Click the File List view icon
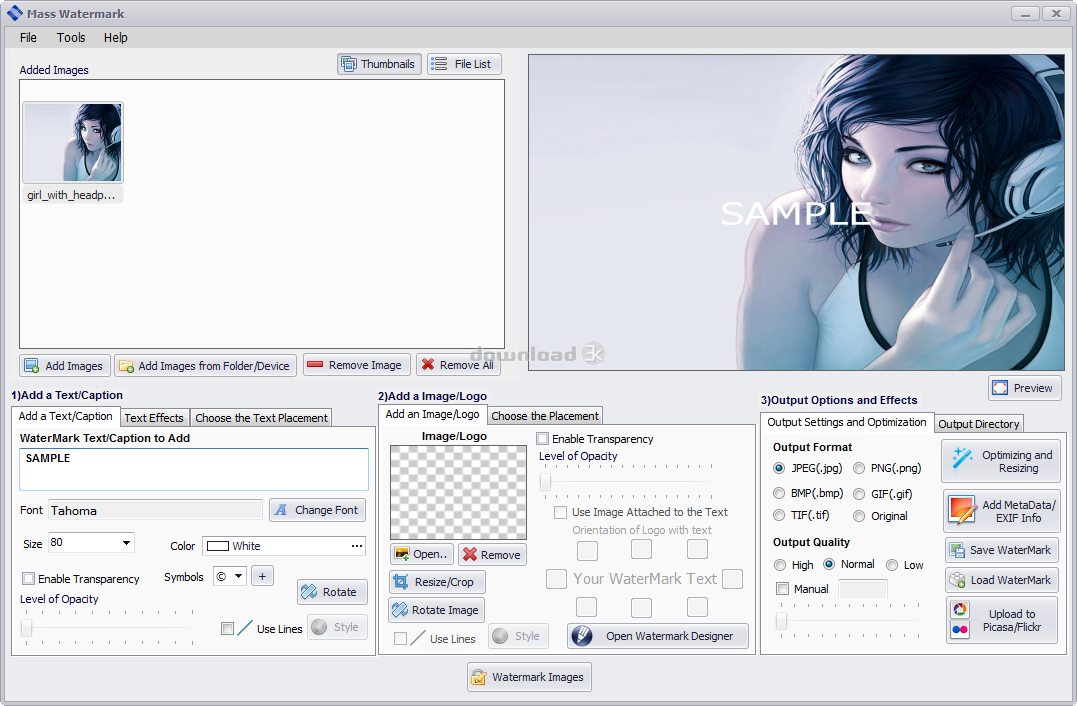This screenshot has height=706, width=1077. [439, 64]
